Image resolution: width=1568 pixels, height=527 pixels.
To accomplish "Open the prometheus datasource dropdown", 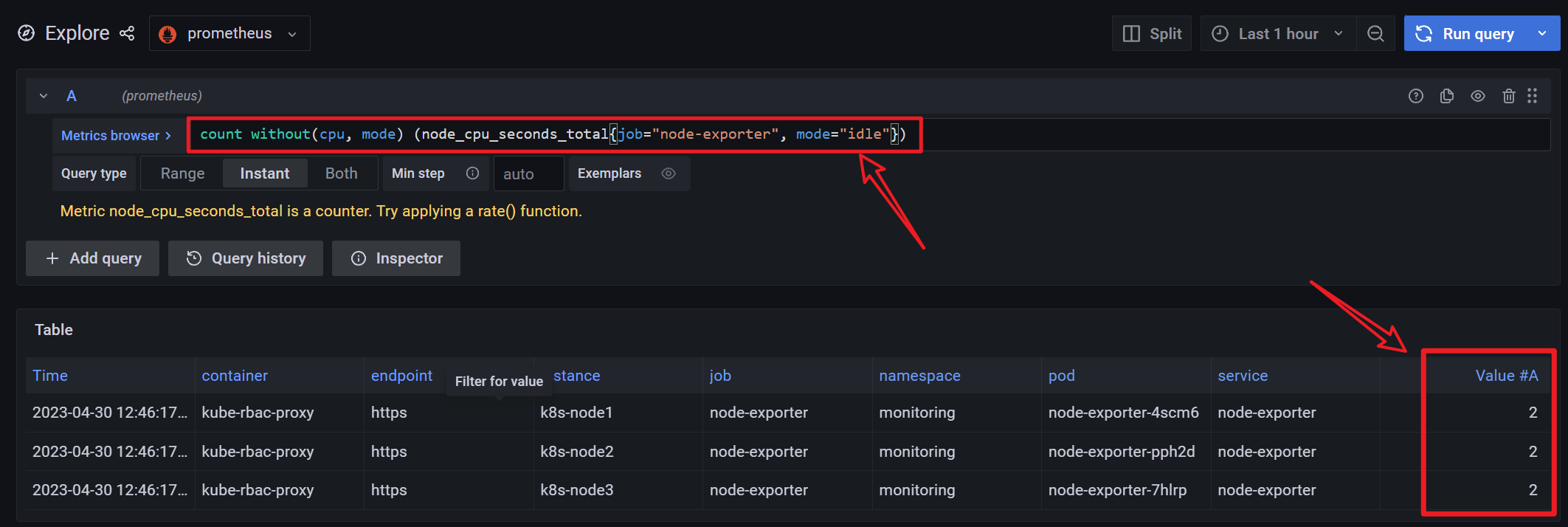I will tap(229, 33).
